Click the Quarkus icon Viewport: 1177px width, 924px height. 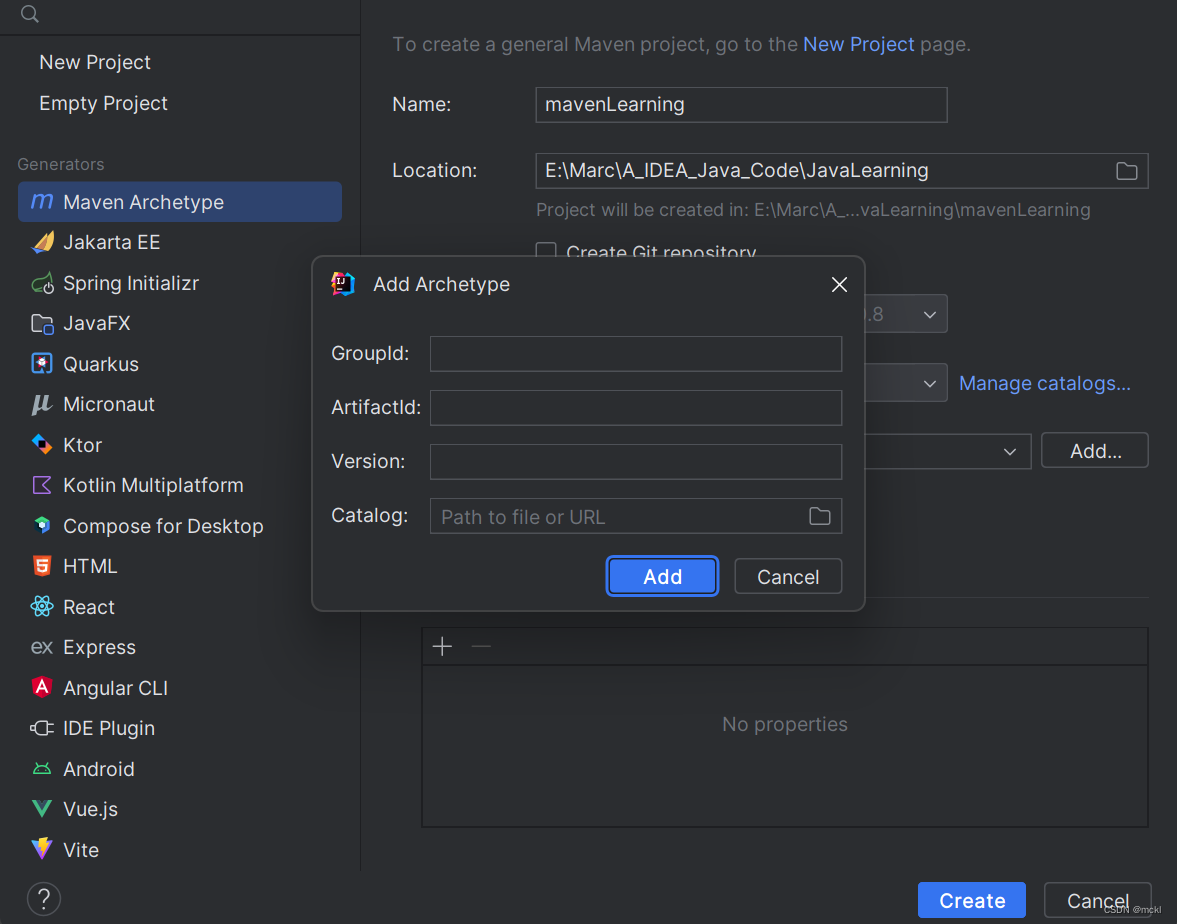click(x=42, y=364)
